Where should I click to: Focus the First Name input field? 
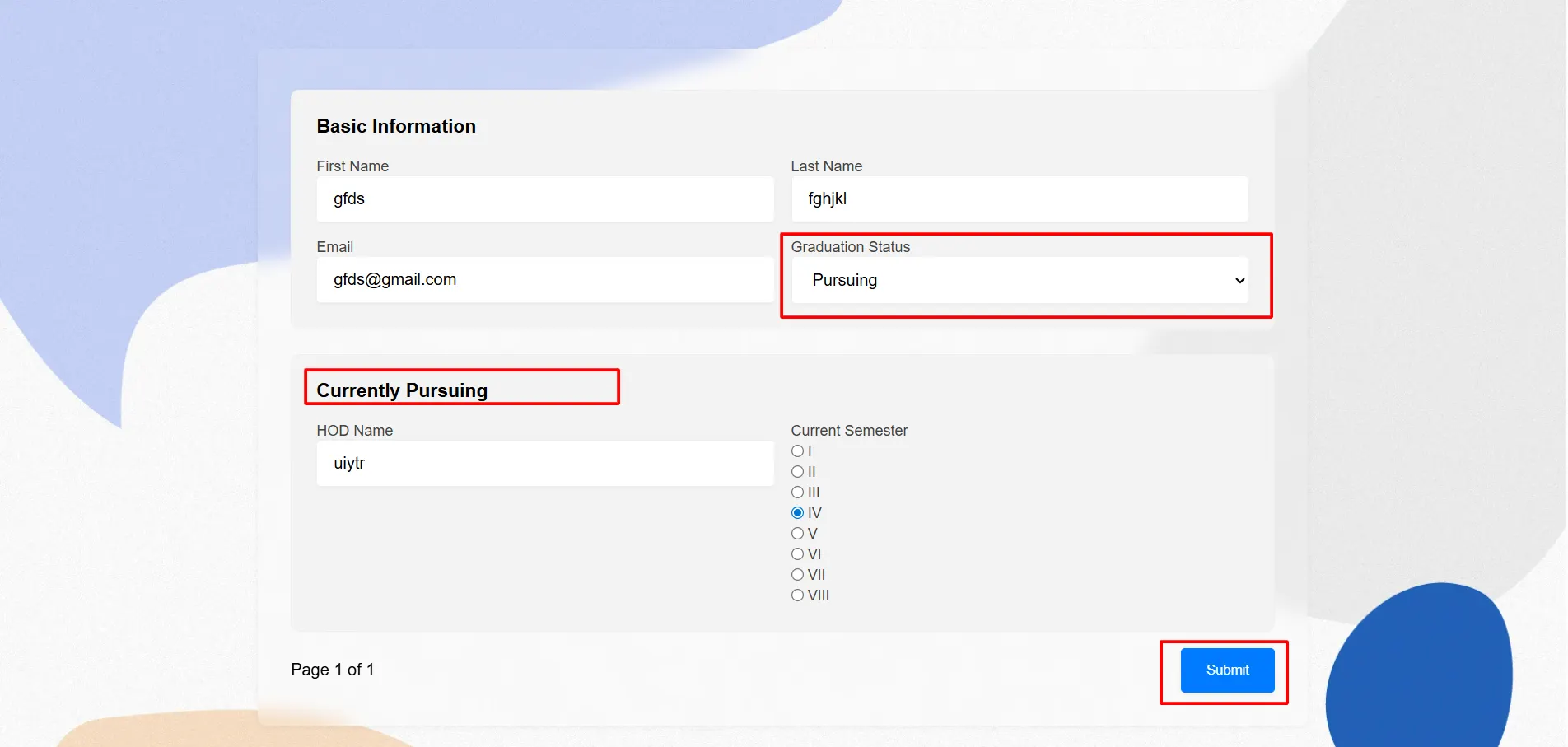click(x=544, y=199)
